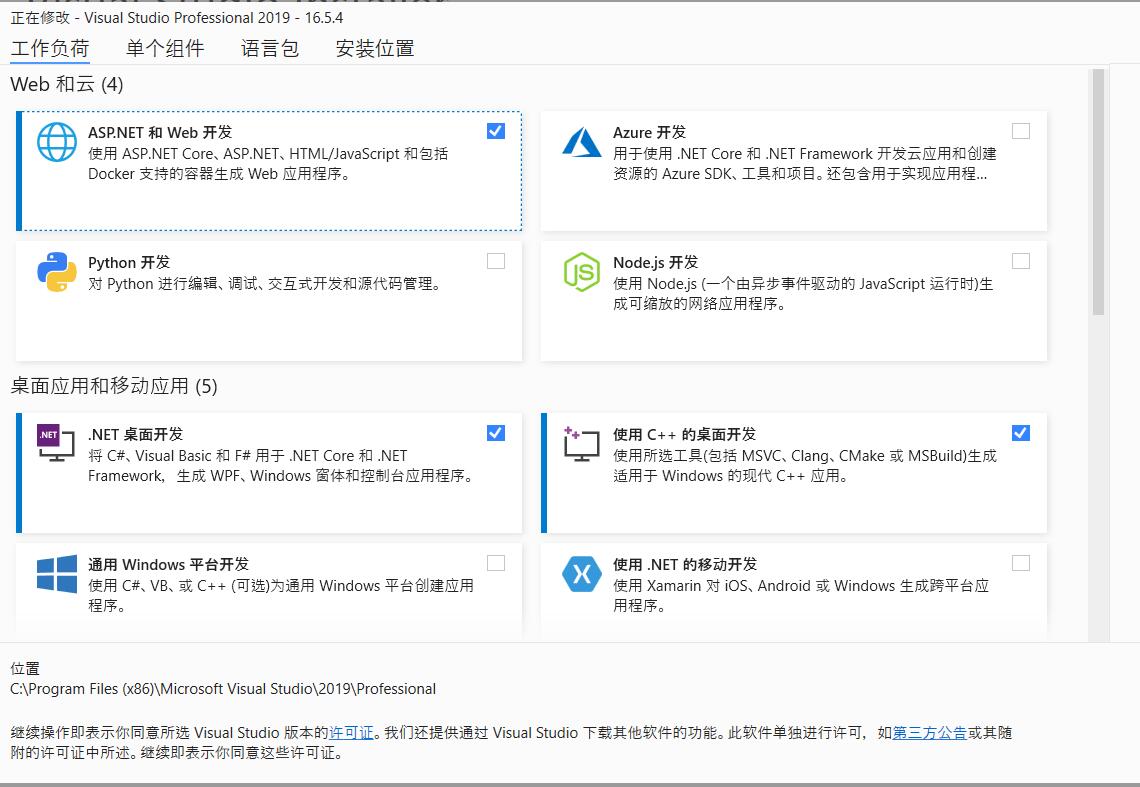
Task: Click the Xamarin X icon for .NET mobile development
Action: pos(582,575)
